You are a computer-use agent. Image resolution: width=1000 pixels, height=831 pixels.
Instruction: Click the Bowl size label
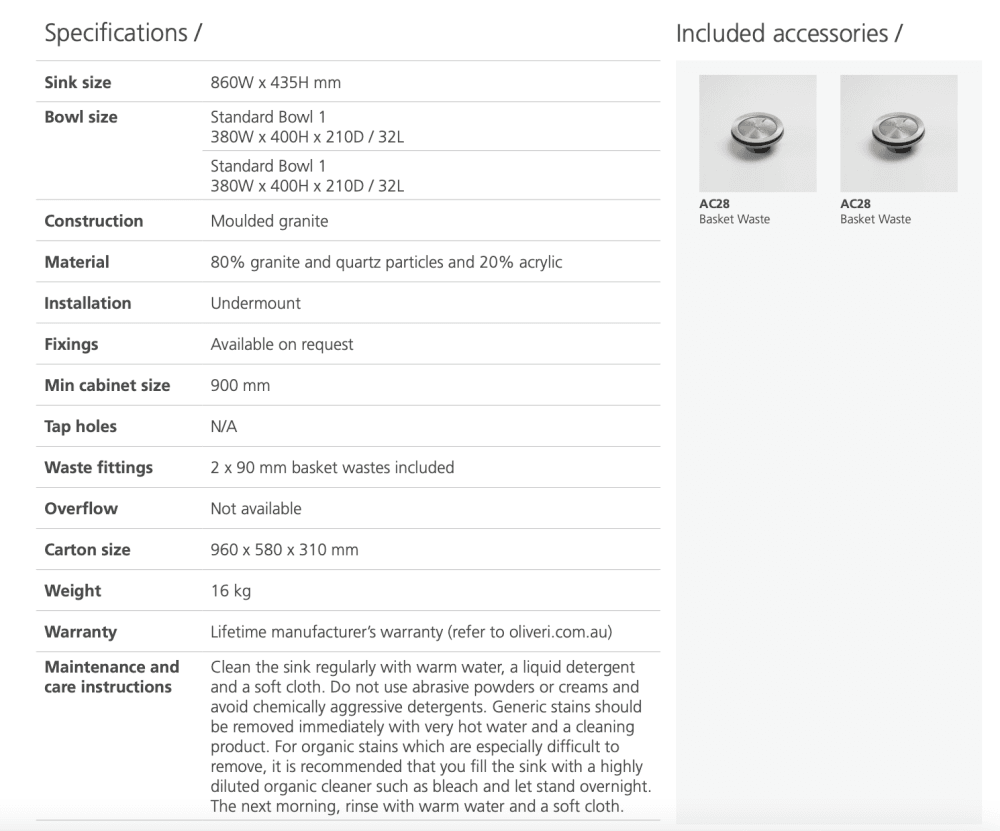81,117
